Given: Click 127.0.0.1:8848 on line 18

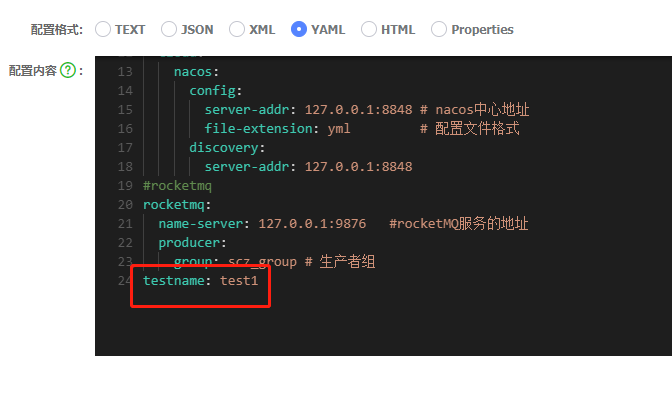Looking at the screenshot, I should pyautogui.click(x=358, y=167).
